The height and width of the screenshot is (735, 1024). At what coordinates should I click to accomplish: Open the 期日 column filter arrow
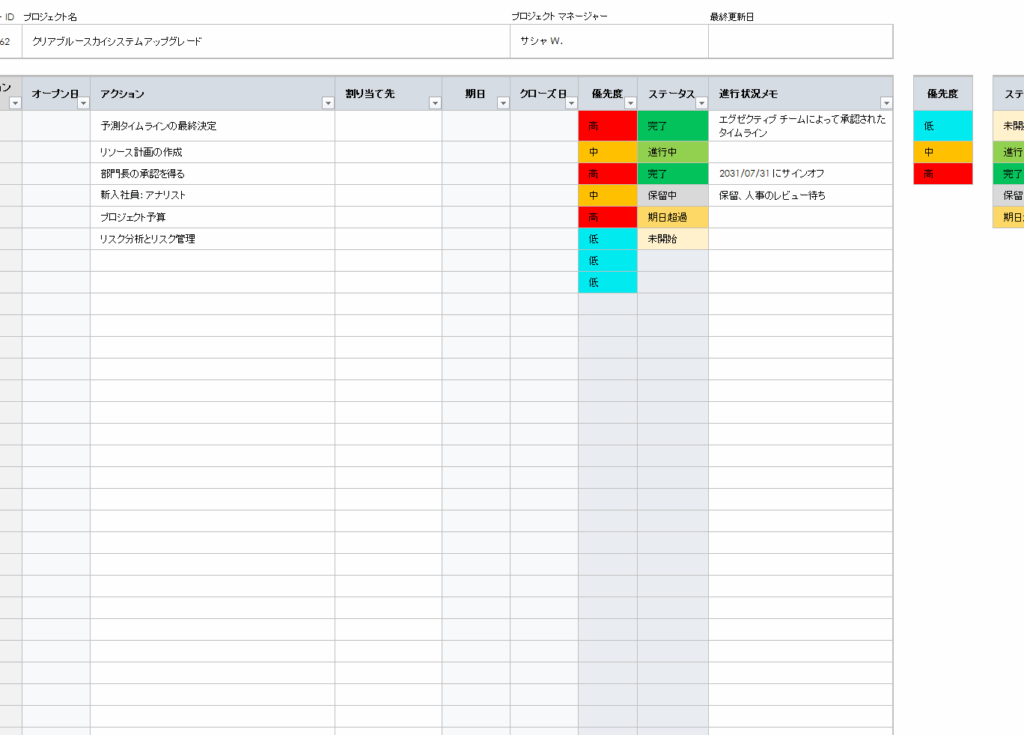[x=503, y=103]
